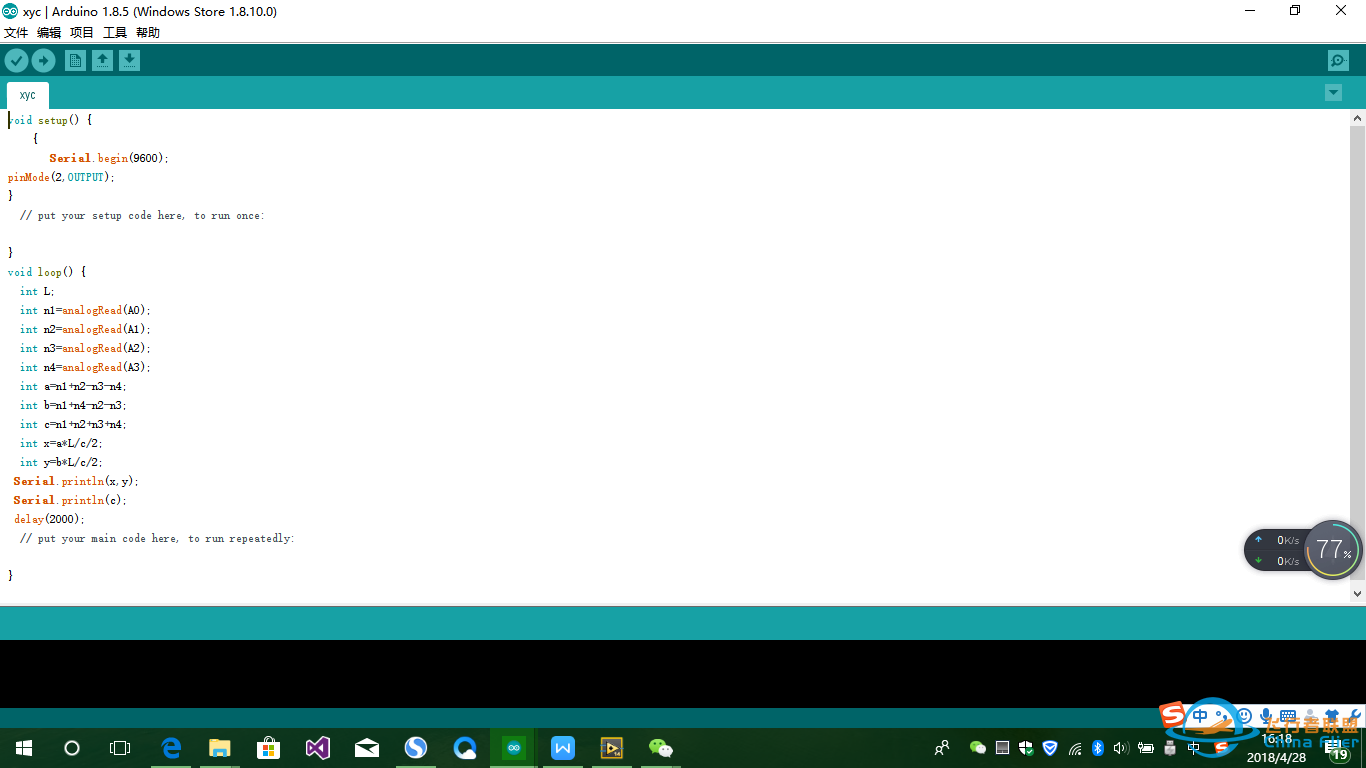Viewport: 1366px width, 768px height.
Task: Click the 'delay(2000);' line
Action: point(49,519)
